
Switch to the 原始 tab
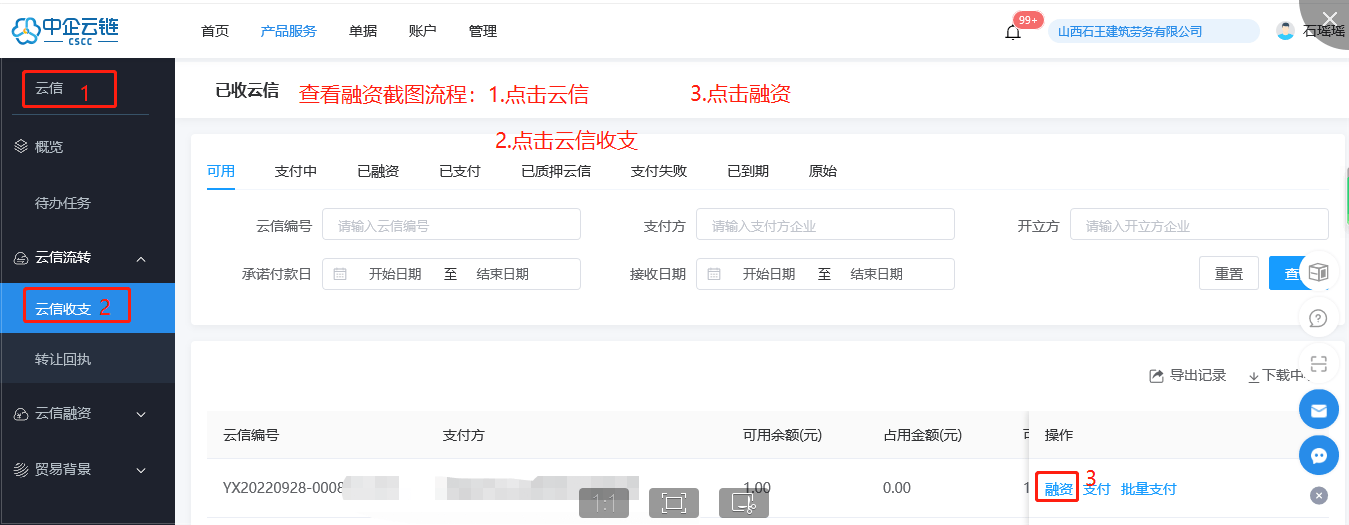[823, 171]
